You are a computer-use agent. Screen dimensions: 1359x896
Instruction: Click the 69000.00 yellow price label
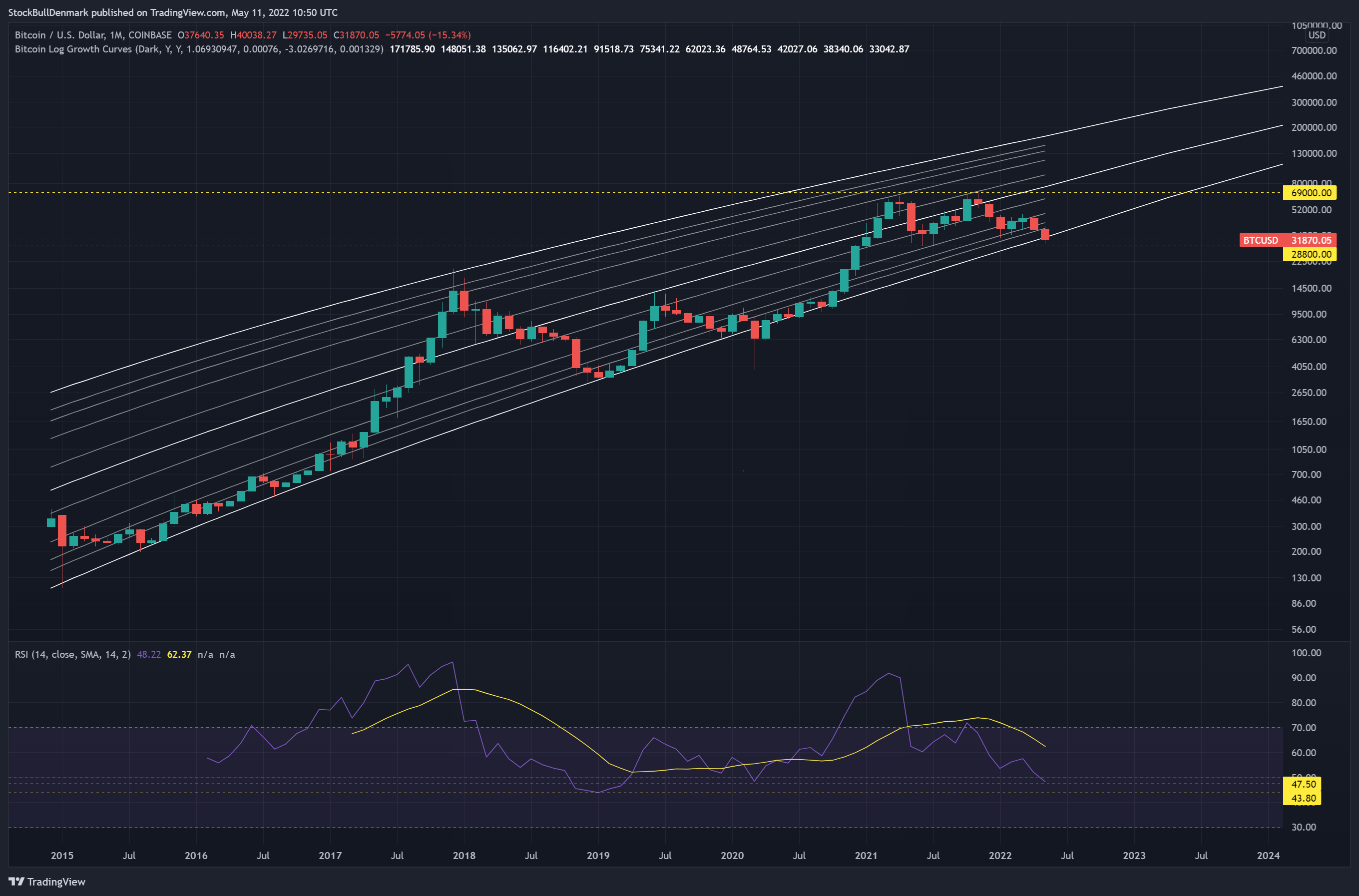1310,193
